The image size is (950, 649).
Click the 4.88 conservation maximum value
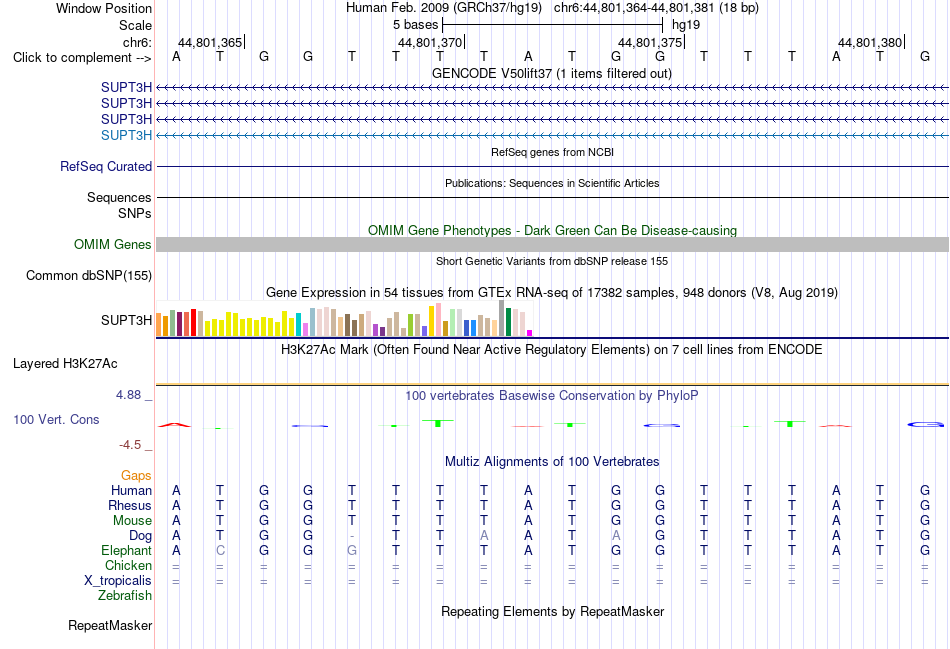click(128, 395)
